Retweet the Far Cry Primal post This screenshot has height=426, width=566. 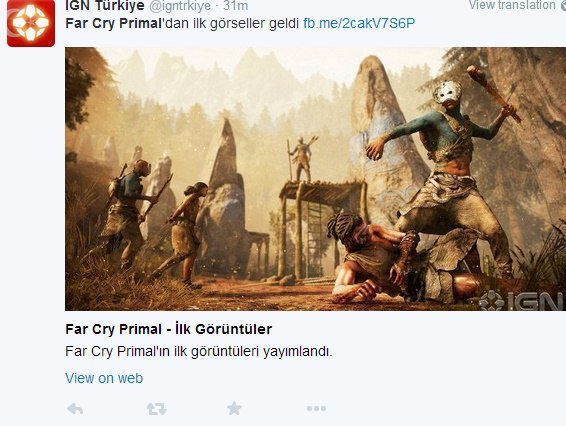tap(157, 409)
